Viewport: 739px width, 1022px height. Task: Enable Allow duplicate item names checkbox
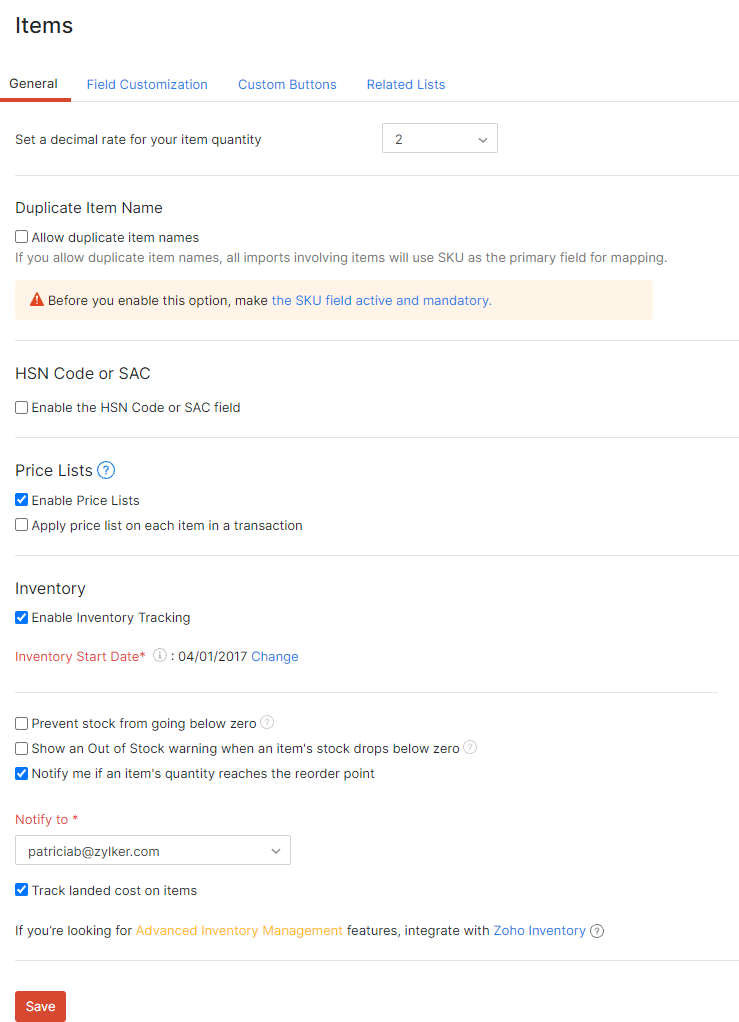[x=22, y=238]
